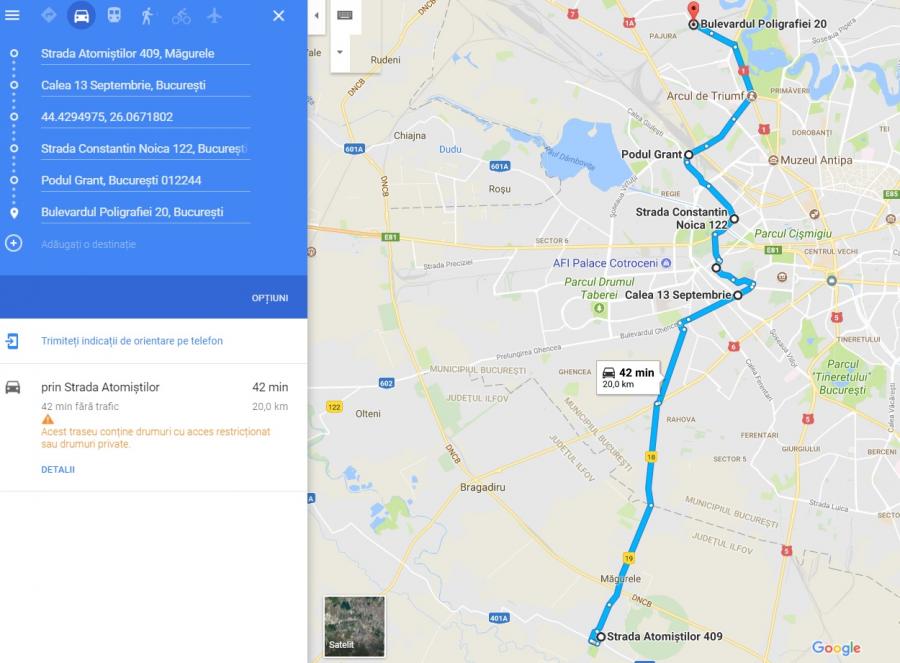The height and width of the screenshot is (663, 900).
Task: Switch to walking travel mode
Action: (148, 15)
